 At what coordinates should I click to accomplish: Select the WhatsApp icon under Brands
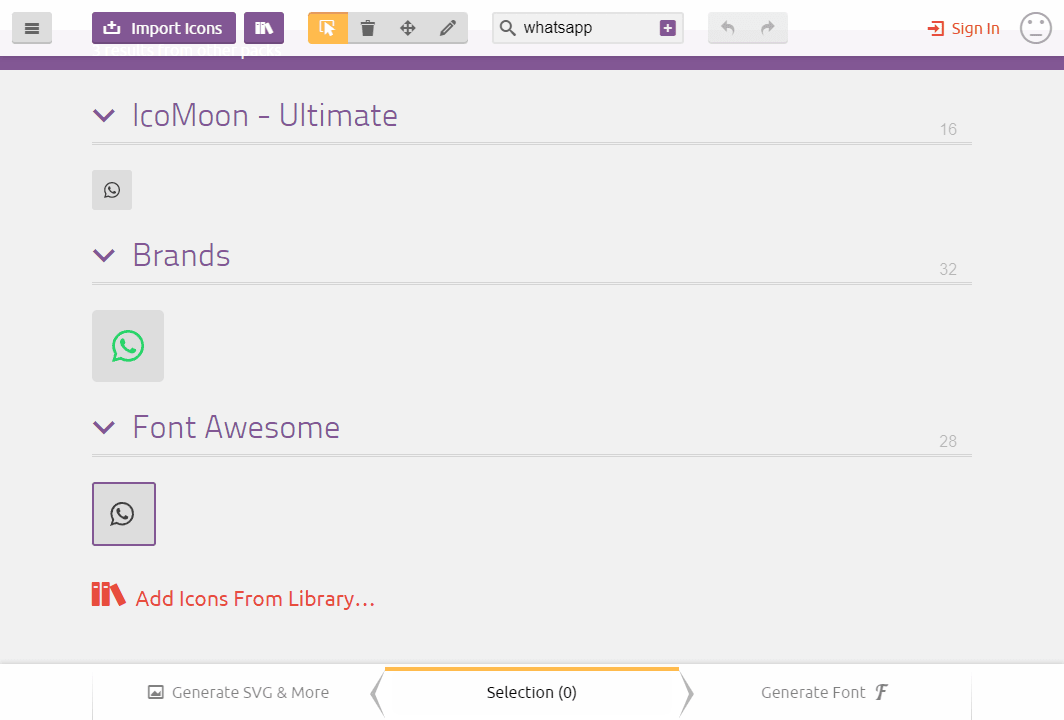[x=127, y=346]
